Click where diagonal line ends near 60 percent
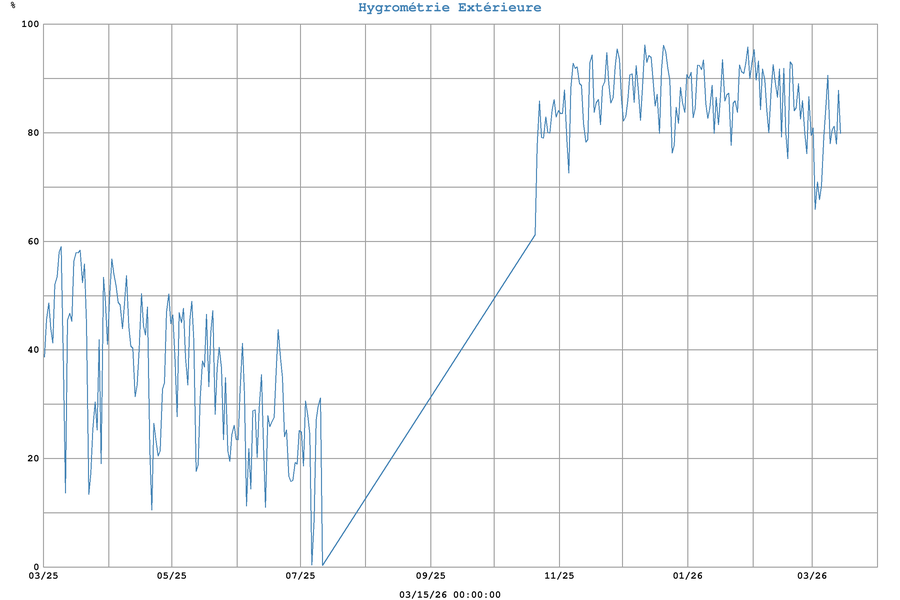The height and width of the screenshot is (600, 900). pos(535,236)
